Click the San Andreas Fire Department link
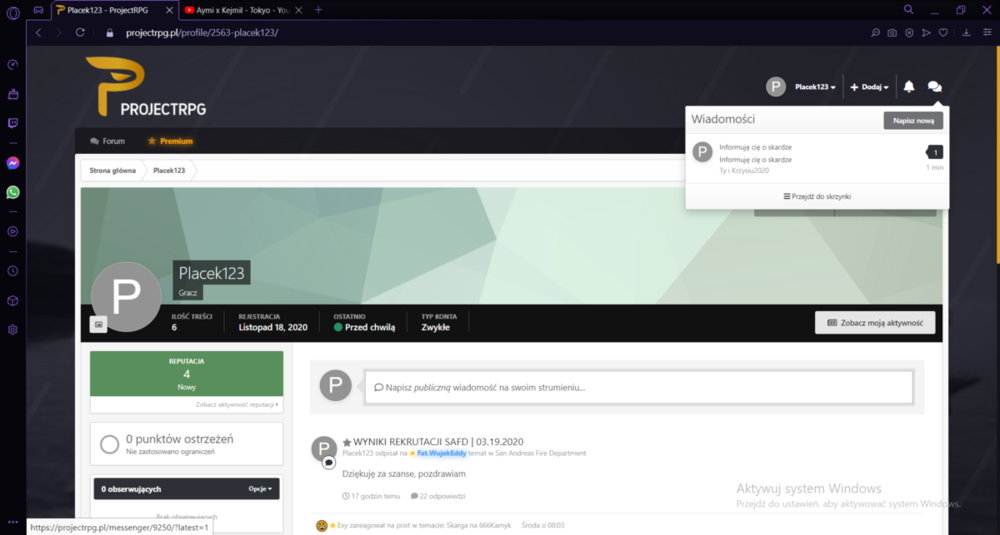This screenshot has height=535, width=1000. click(x=540, y=453)
